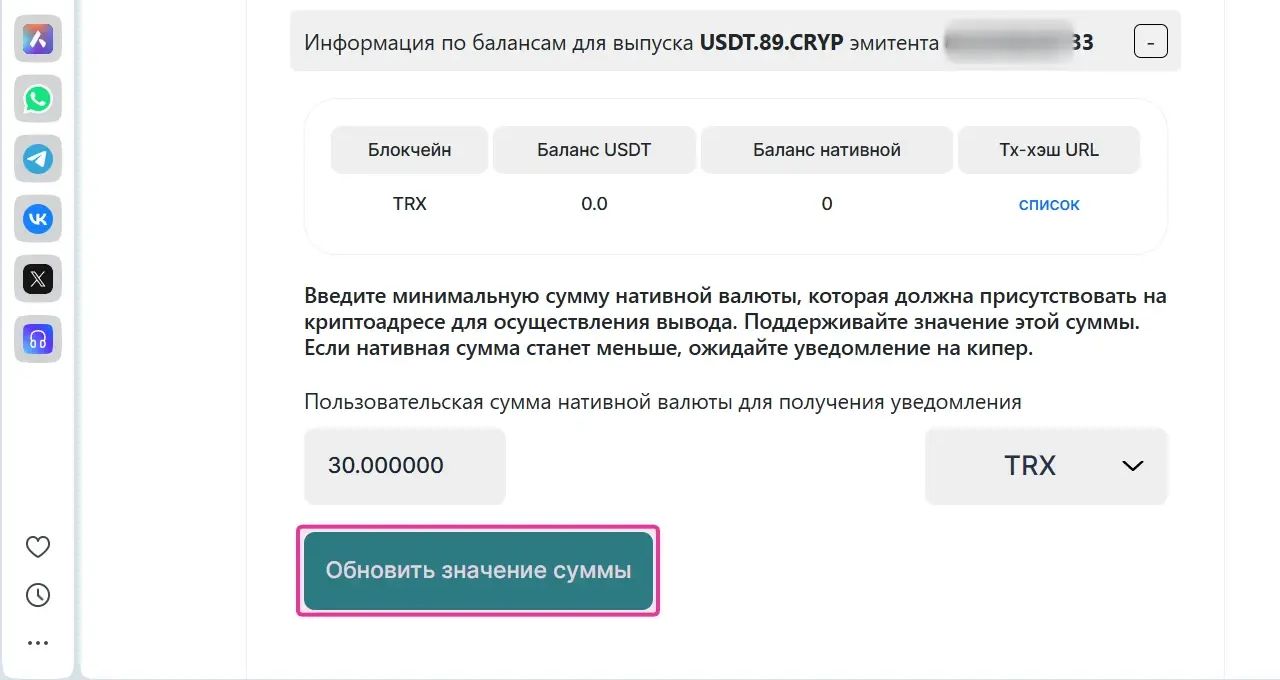Open X (Twitter) in sidebar
1280x680 pixels.
[38, 279]
